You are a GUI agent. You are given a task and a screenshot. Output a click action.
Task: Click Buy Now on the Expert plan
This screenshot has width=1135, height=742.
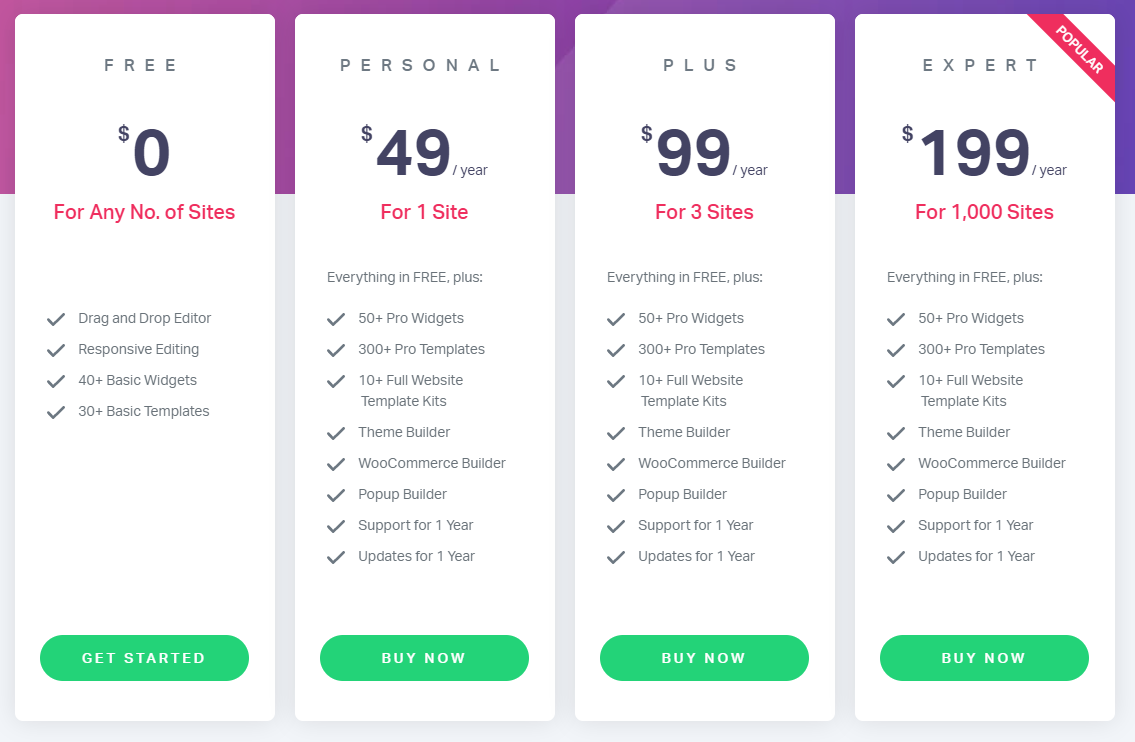tap(984, 658)
